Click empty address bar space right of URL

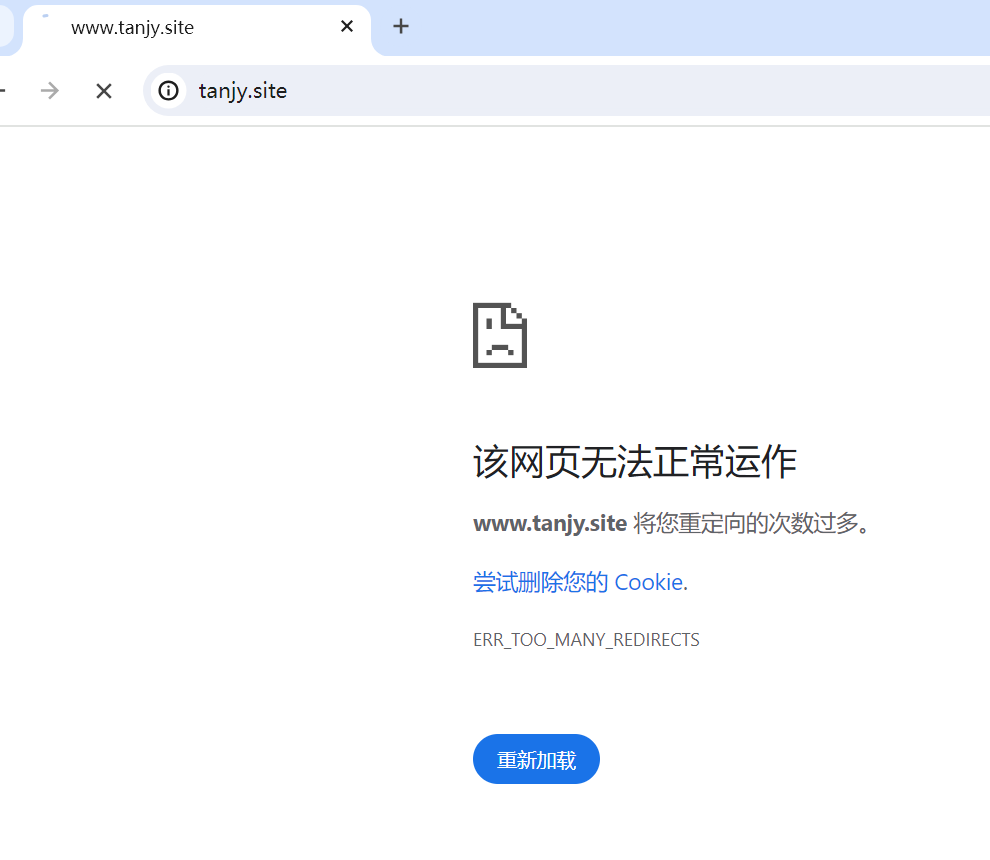pos(620,91)
